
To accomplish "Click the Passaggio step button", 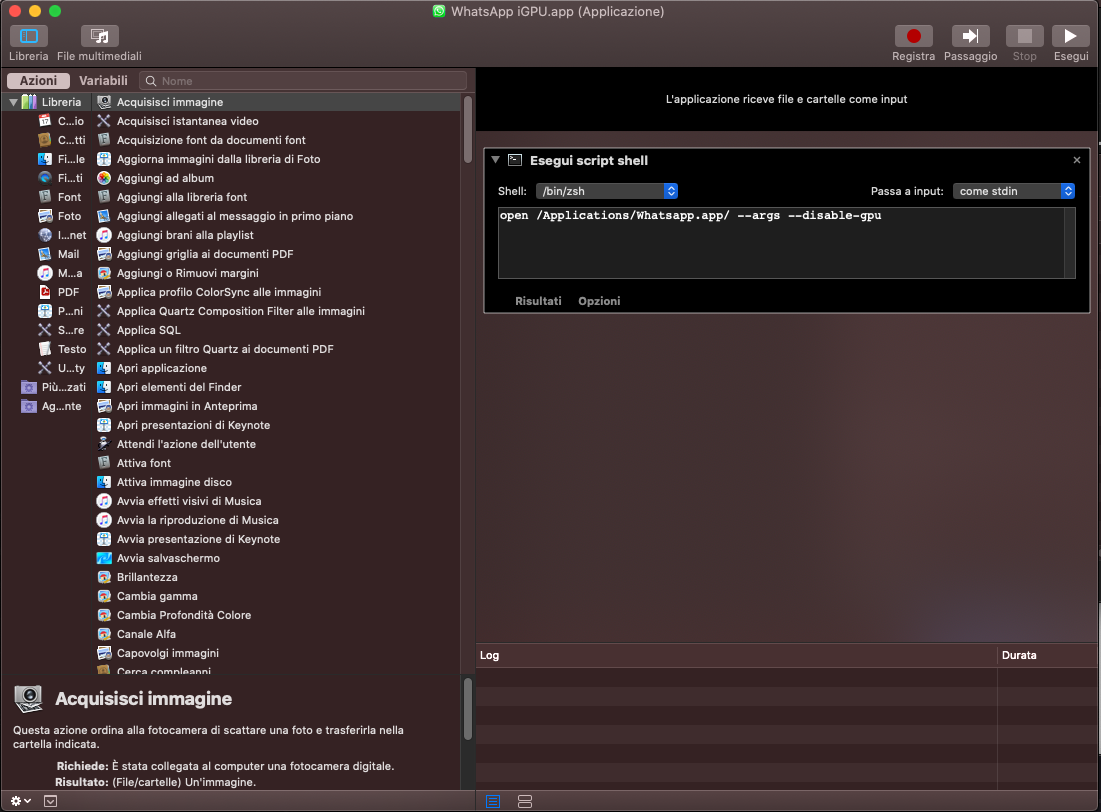I will (x=970, y=36).
